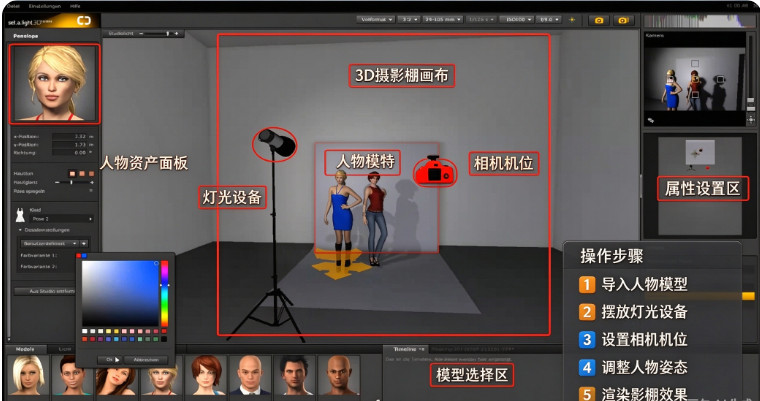The image size is (760, 401).
Task: Click Abbrechen in the color picker
Action: pos(146,359)
